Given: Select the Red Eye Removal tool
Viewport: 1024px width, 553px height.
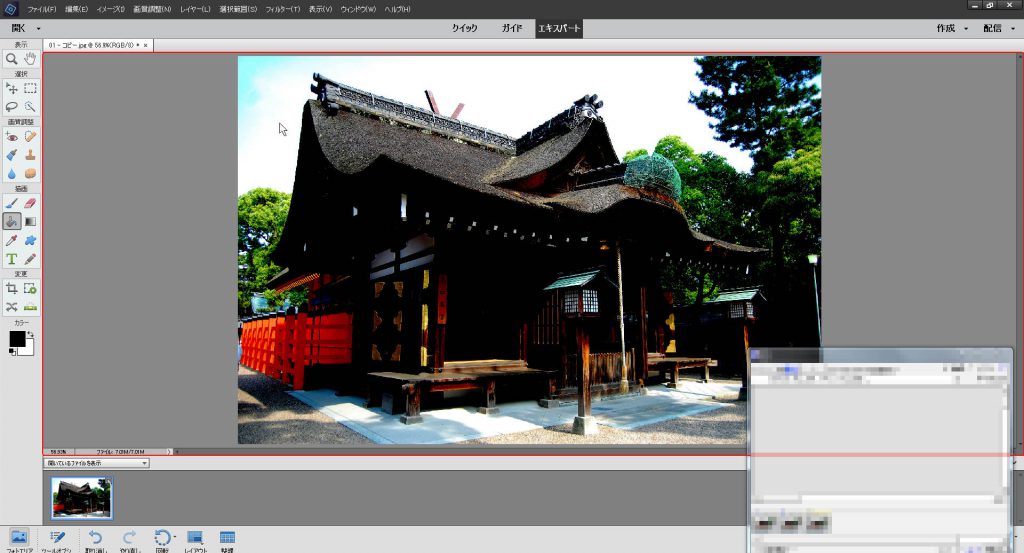Looking at the screenshot, I should (12, 137).
